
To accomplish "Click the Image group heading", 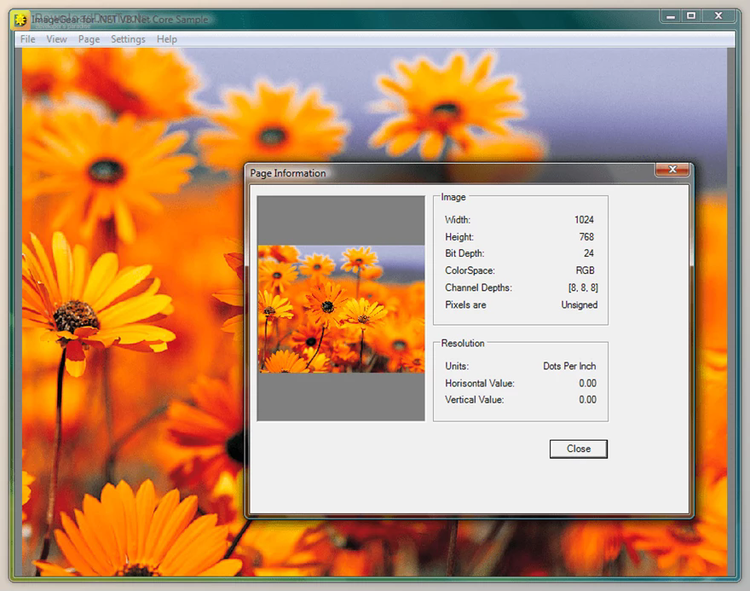I will [x=453, y=197].
